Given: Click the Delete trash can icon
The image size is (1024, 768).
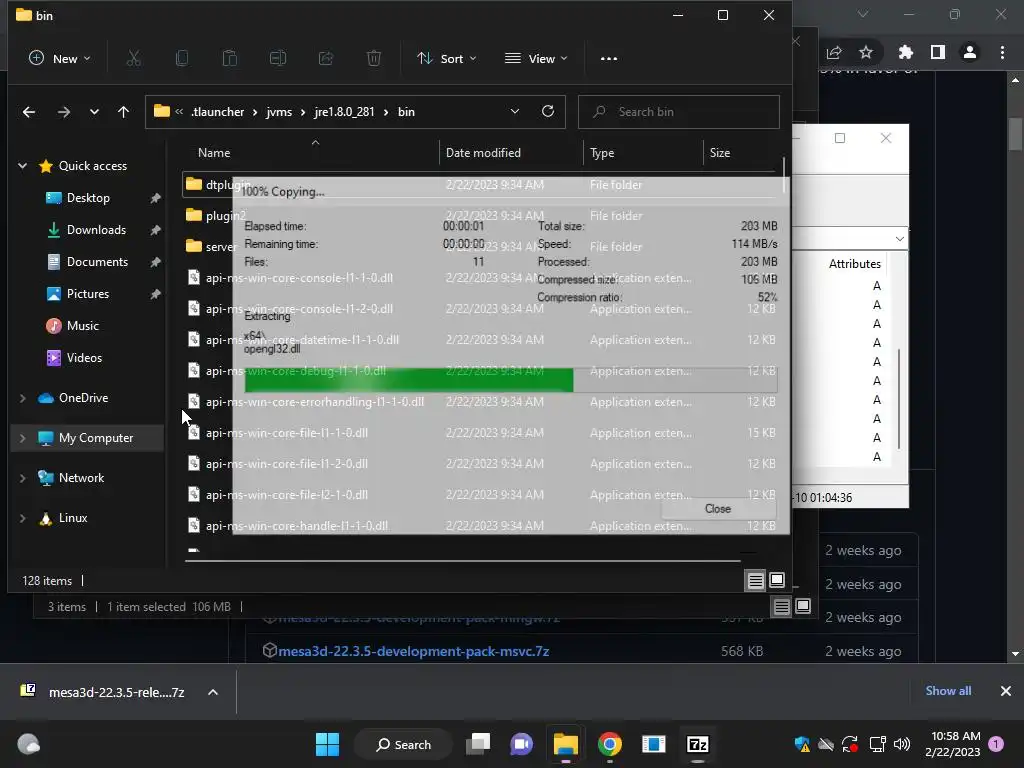Looking at the screenshot, I should click(x=374, y=59).
